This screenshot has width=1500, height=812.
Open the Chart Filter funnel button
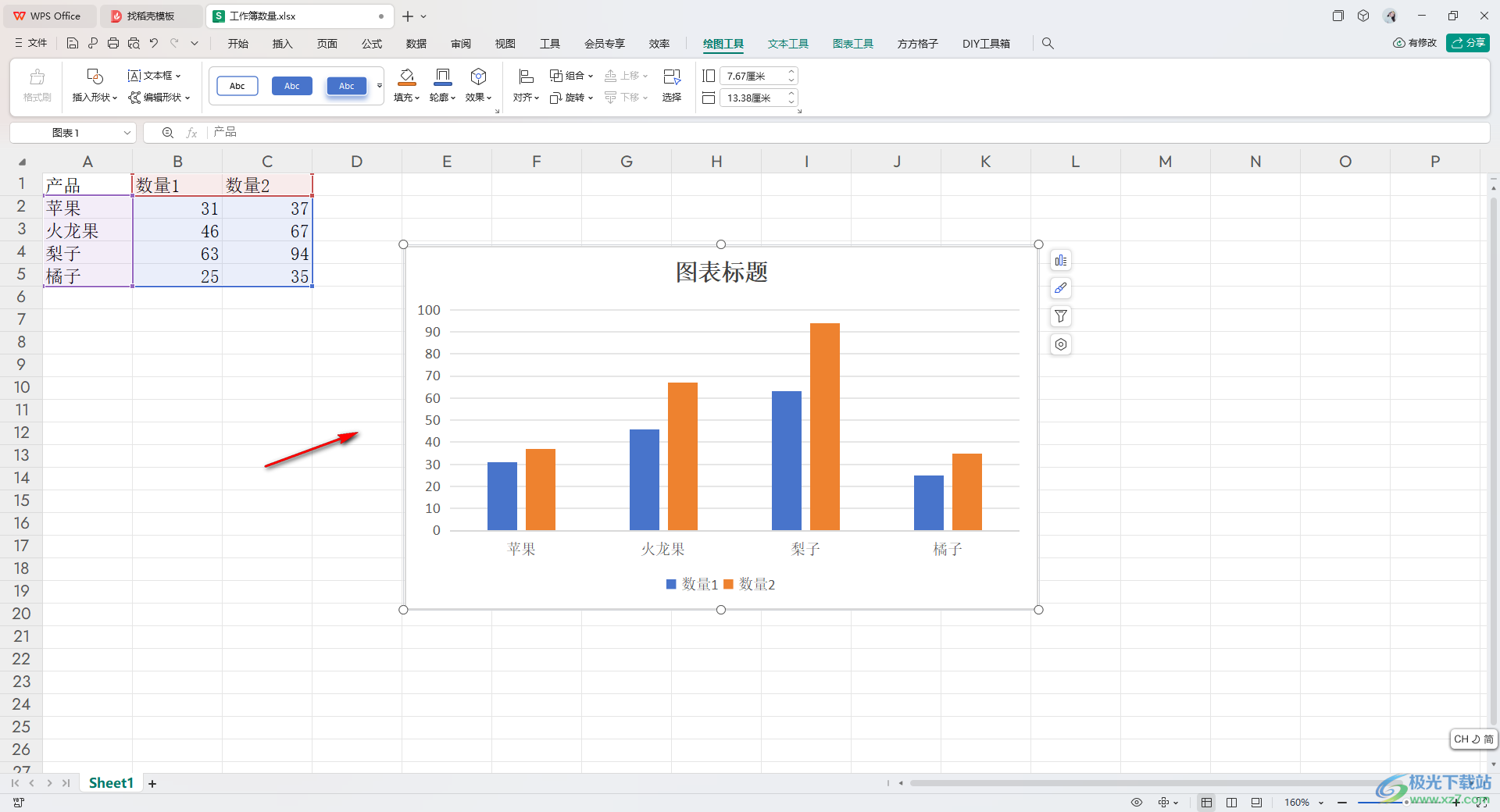(x=1060, y=316)
